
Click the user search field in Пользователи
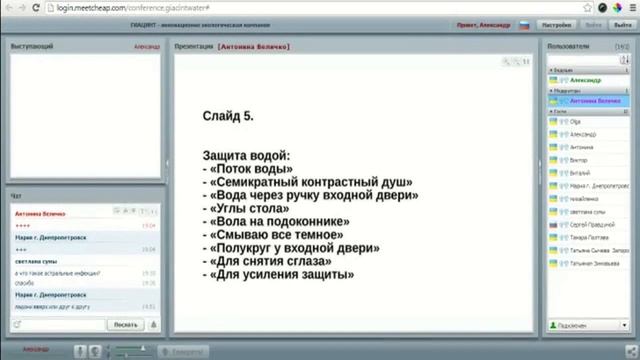point(584,60)
